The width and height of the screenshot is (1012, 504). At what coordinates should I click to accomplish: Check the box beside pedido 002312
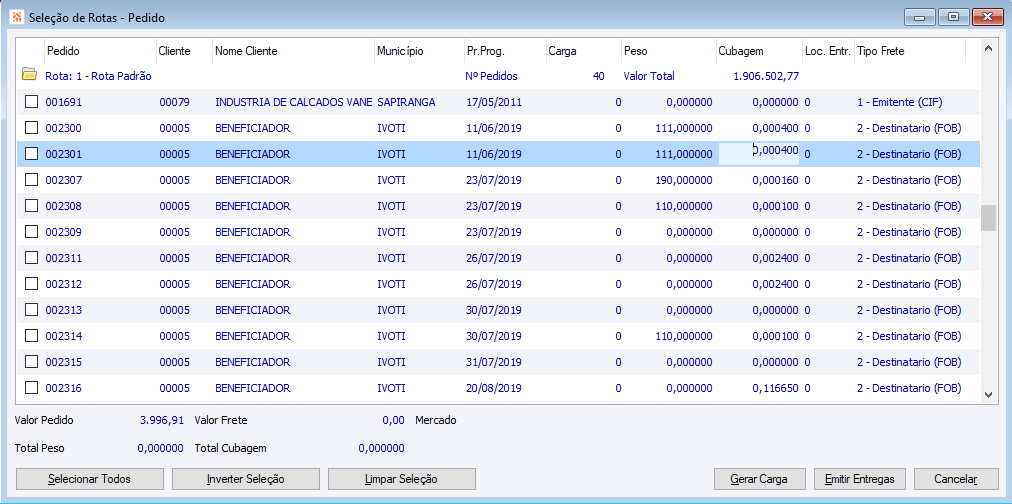pyautogui.click(x=31, y=284)
